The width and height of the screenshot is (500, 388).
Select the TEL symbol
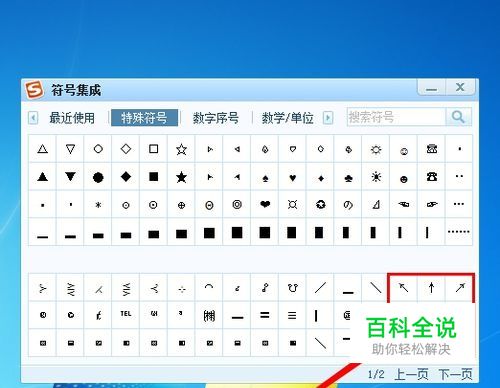coord(126,314)
